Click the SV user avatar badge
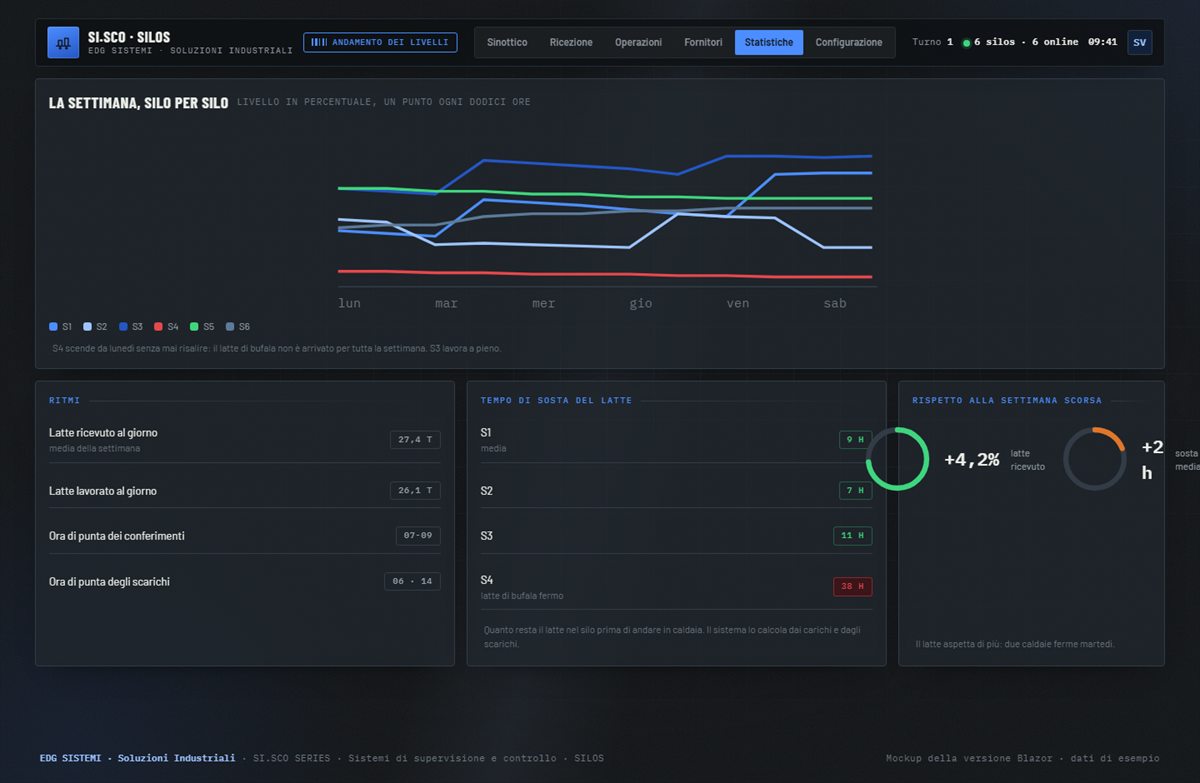The height and width of the screenshot is (783, 1200). point(1139,42)
